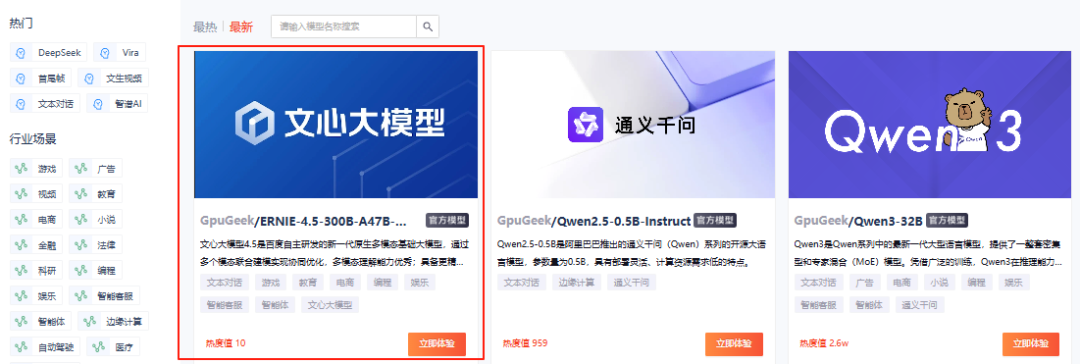Click the ERNIE card description starting 文心大模型4.5是
This screenshot has width=1080, height=364.
coord(334,253)
